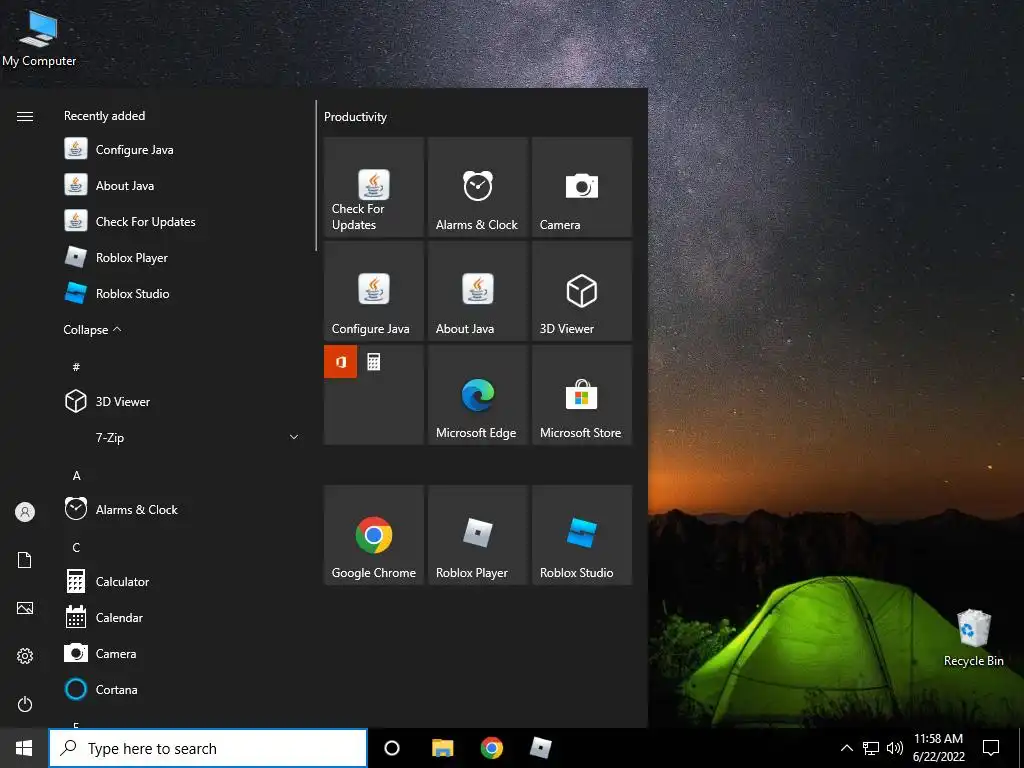Open Calendar from the app list
This screenshot has width=1024, height=768.
click(183, 617)
